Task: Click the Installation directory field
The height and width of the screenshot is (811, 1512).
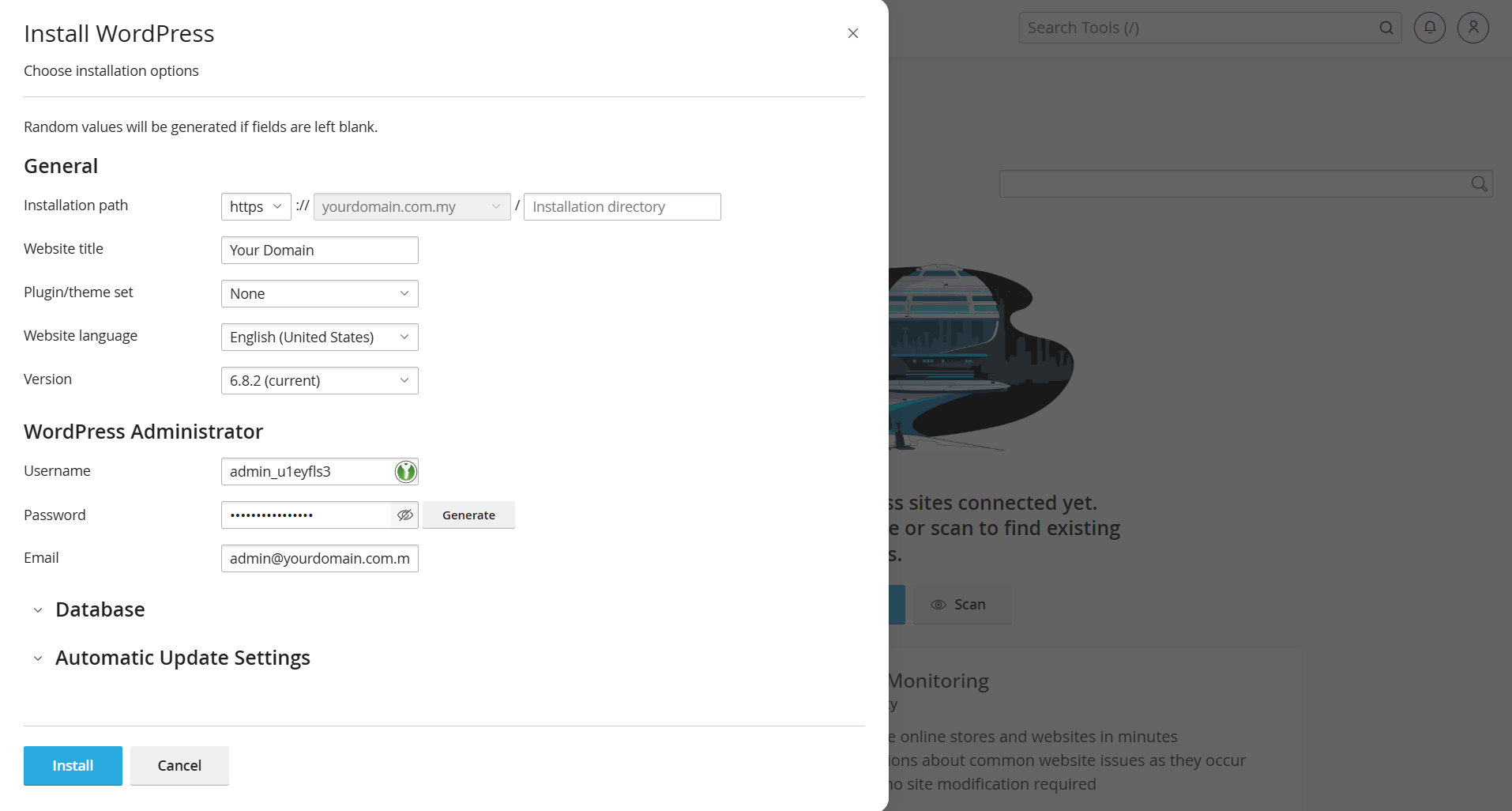Action: tap(622, 206)
